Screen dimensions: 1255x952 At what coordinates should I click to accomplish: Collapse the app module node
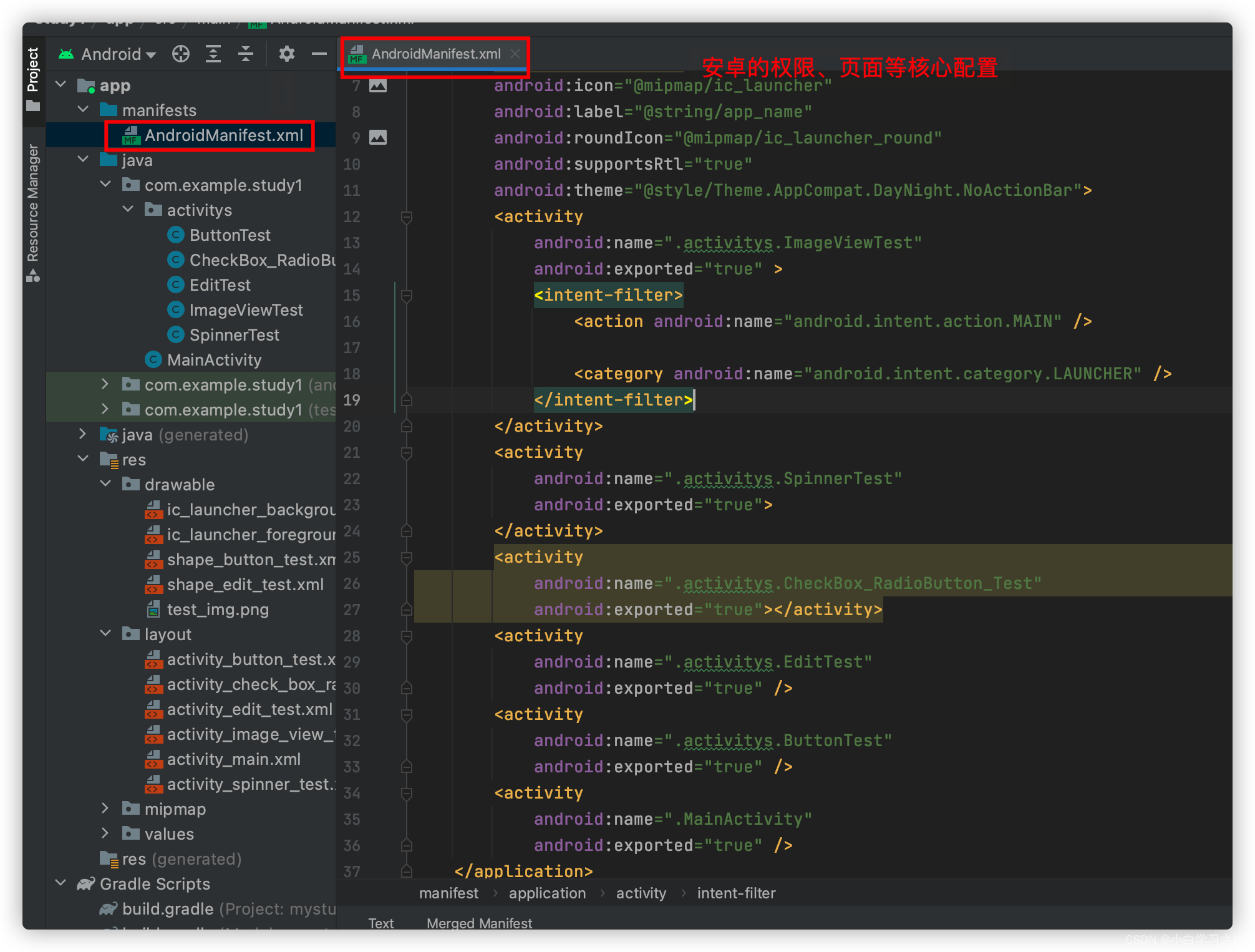click(x=61, y=85)
